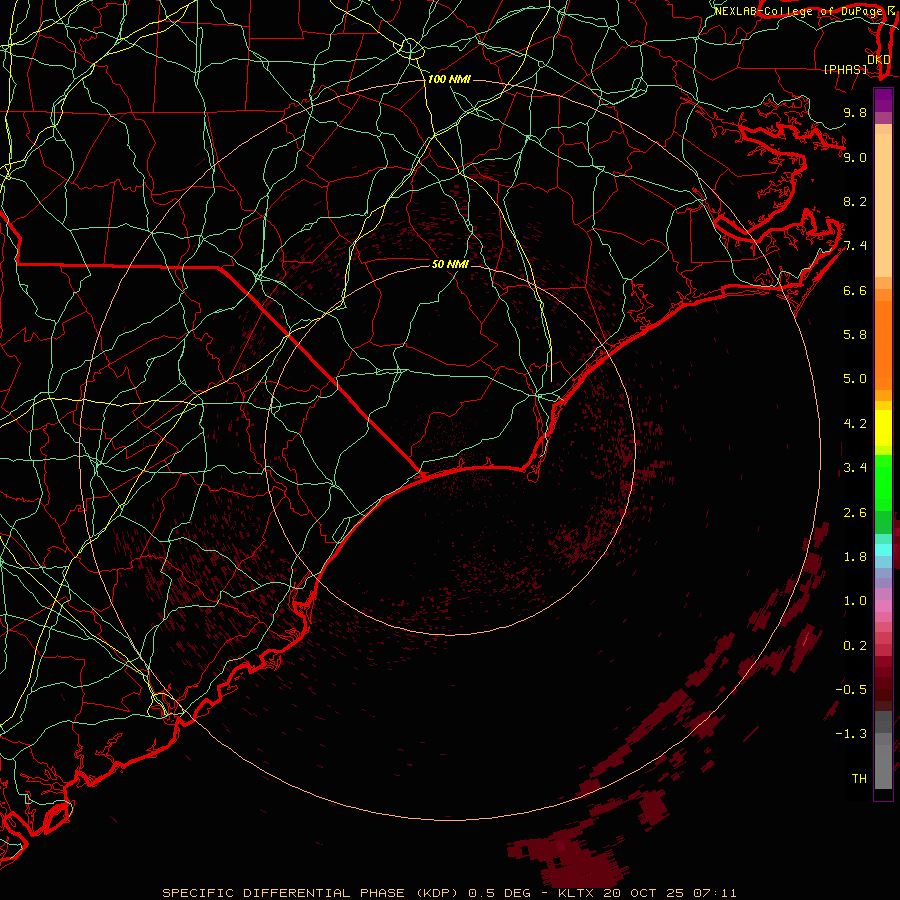Screen dimensions: 900x900
Task: Pick the pink color bar segment
Action: [x=883, y=606]
